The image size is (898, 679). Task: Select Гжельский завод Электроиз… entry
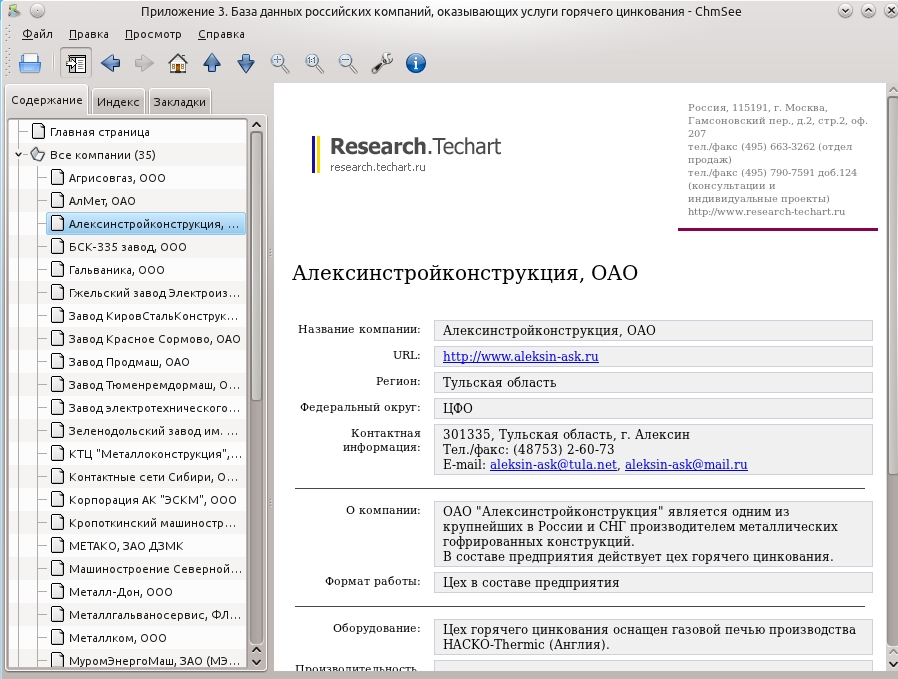click(154, 293)
